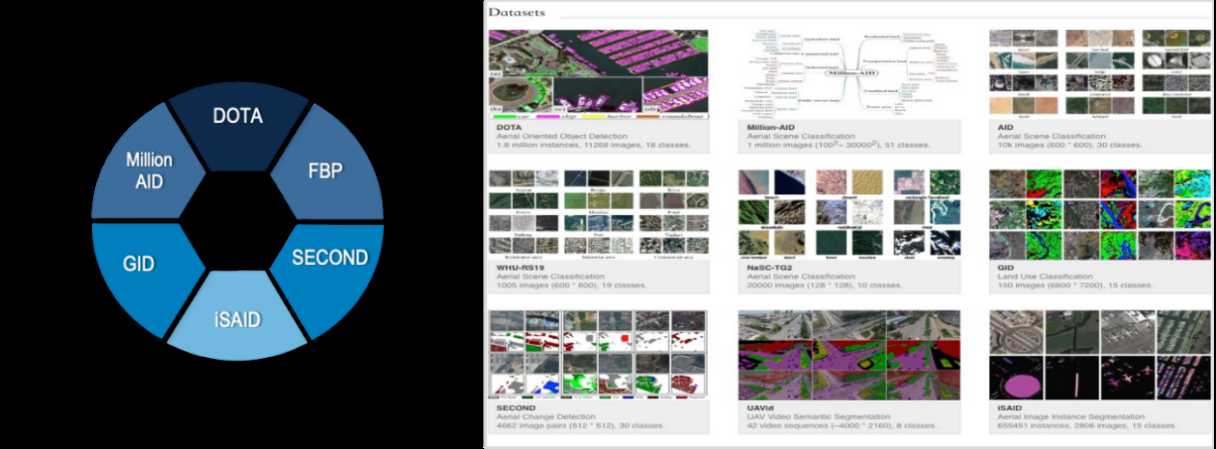Open the UAVid video segmentation thumbnail
Screen dimensions: 1216x449
pyautogui.click(x=848, y=353)
